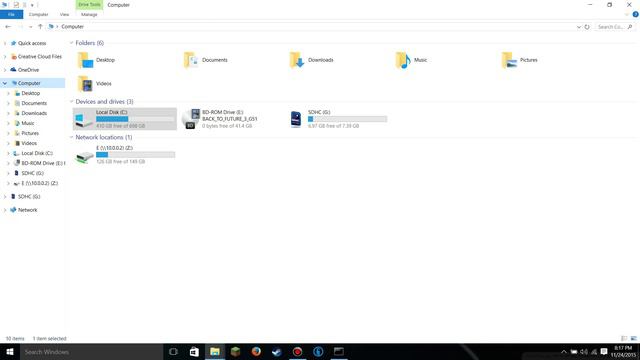Expand Creative Cloud Files in navigation pane

[x=5, y=57]
